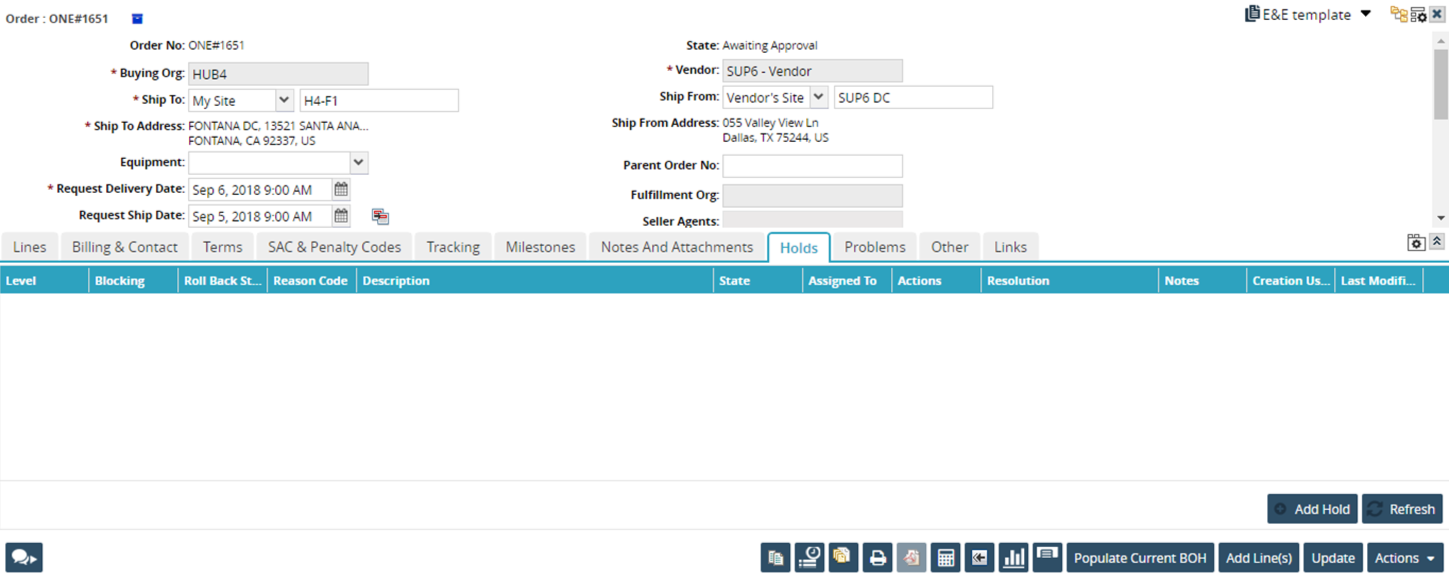
Task: Click the Parent Order No field
Action: tap(812, 165)
